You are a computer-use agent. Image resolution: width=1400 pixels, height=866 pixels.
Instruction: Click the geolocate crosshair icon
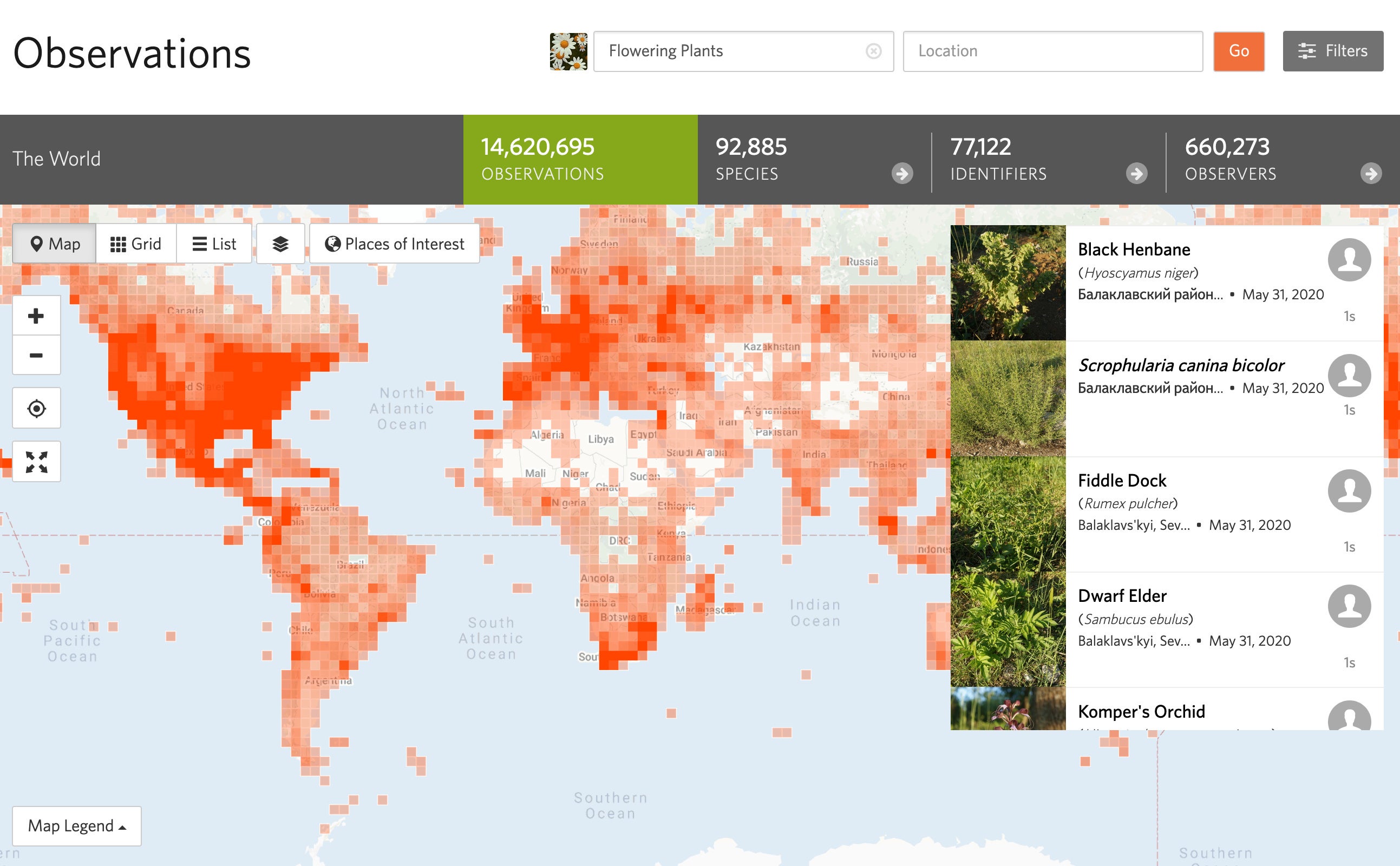36,408
